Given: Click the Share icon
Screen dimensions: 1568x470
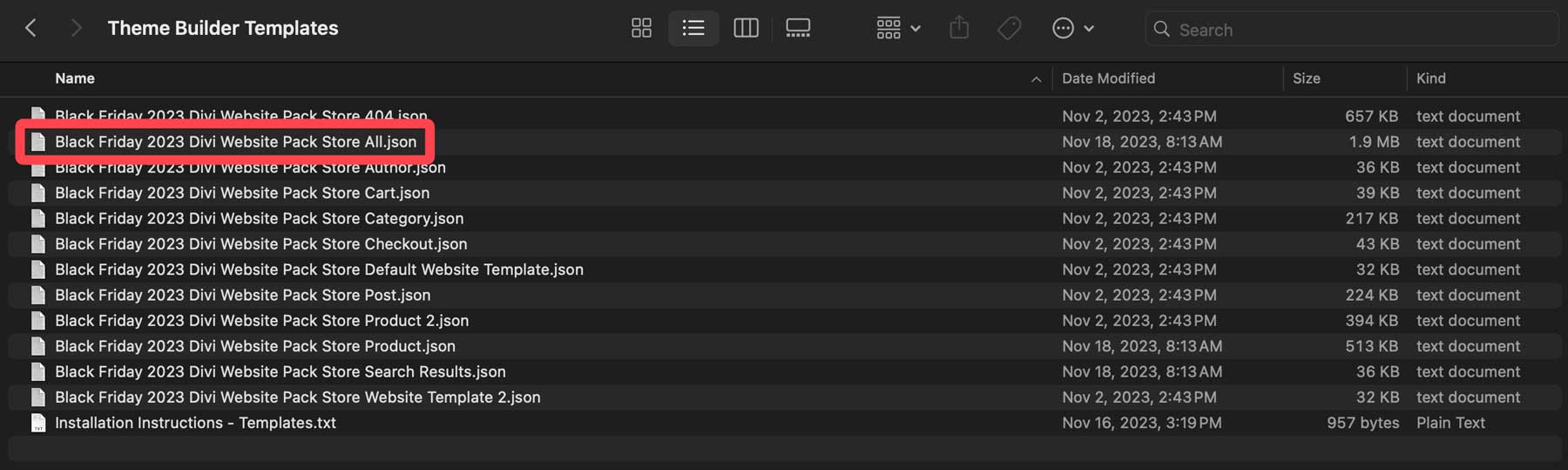Looking at the screenshot, I should click(x=959, y=29).
